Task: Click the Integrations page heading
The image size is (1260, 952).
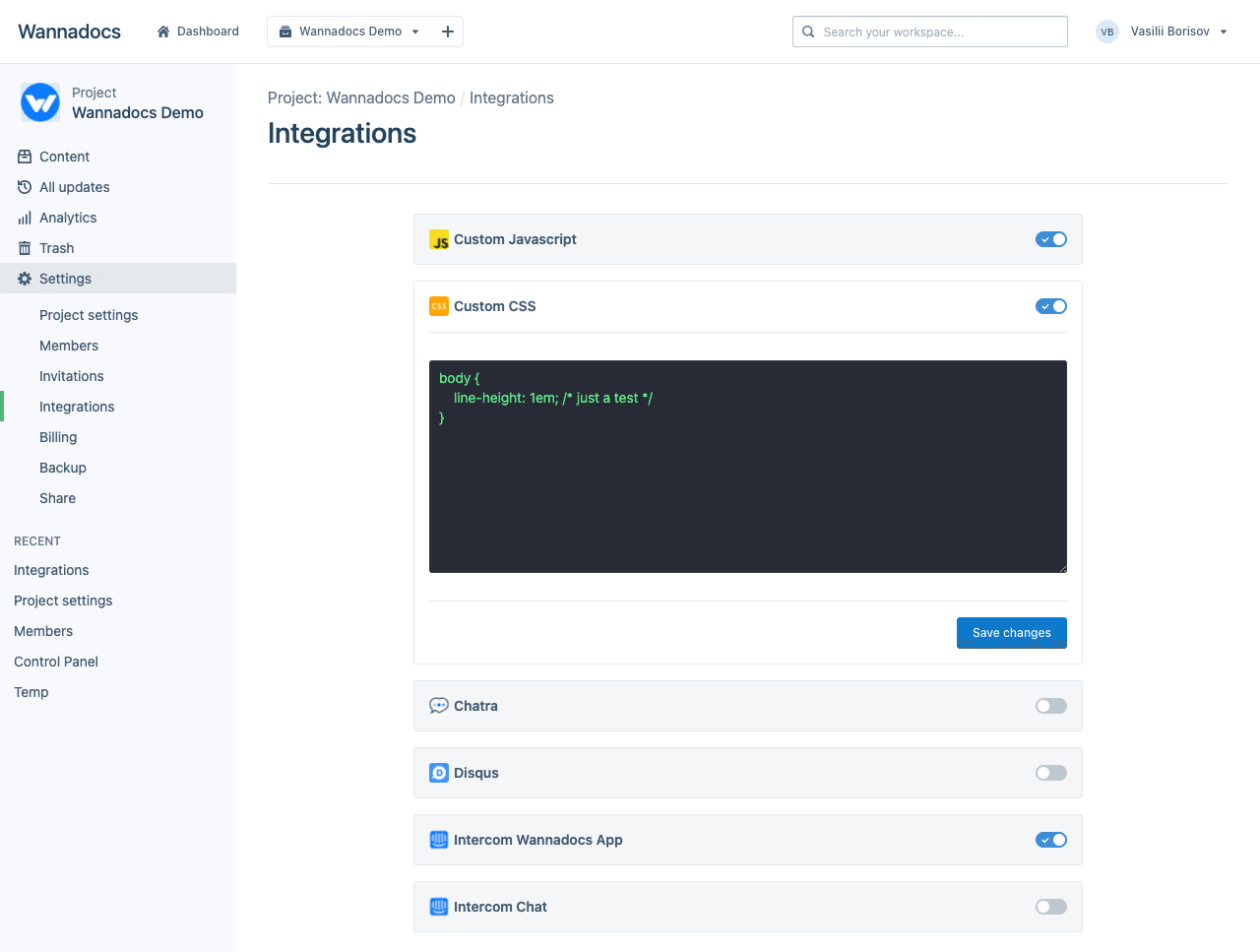Action: pos(343,133)
